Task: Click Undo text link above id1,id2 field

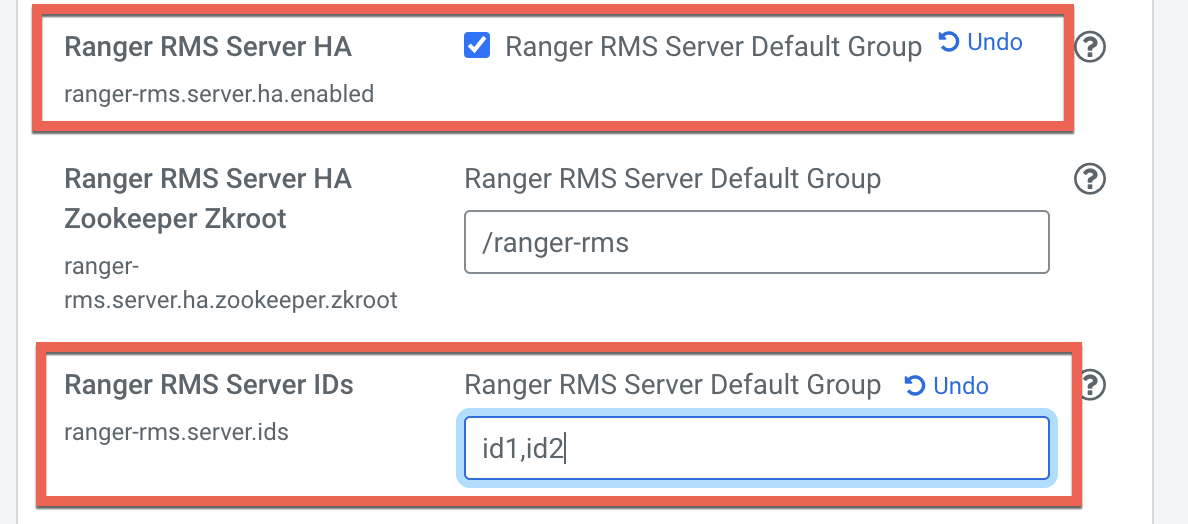Action: [960, 386]
